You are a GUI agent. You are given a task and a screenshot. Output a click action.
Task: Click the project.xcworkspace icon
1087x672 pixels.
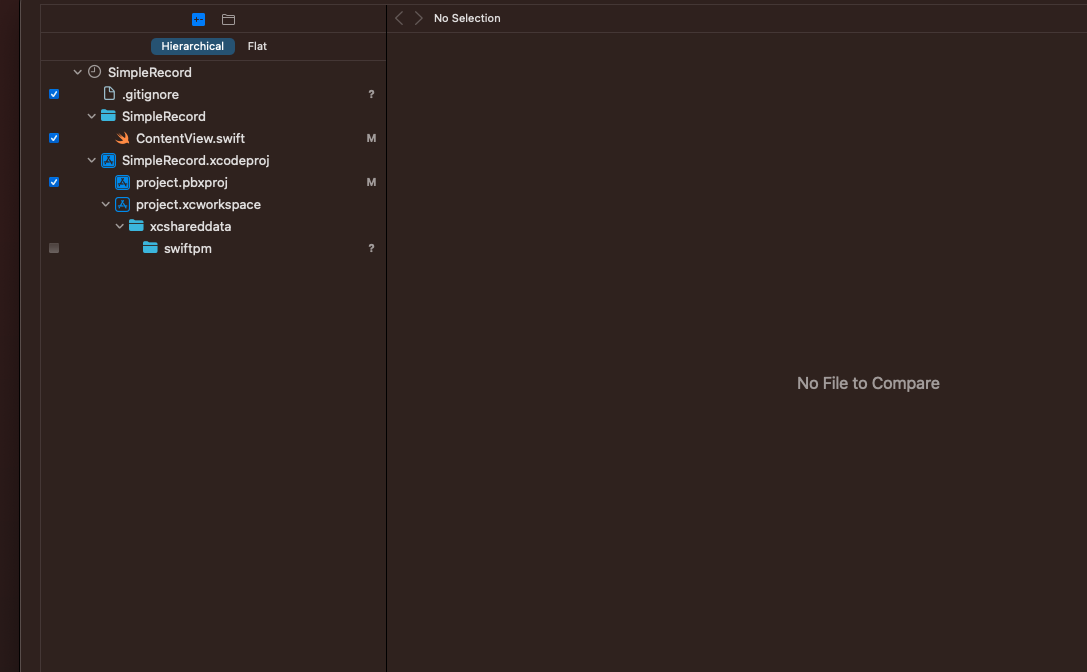coord(123,205)
